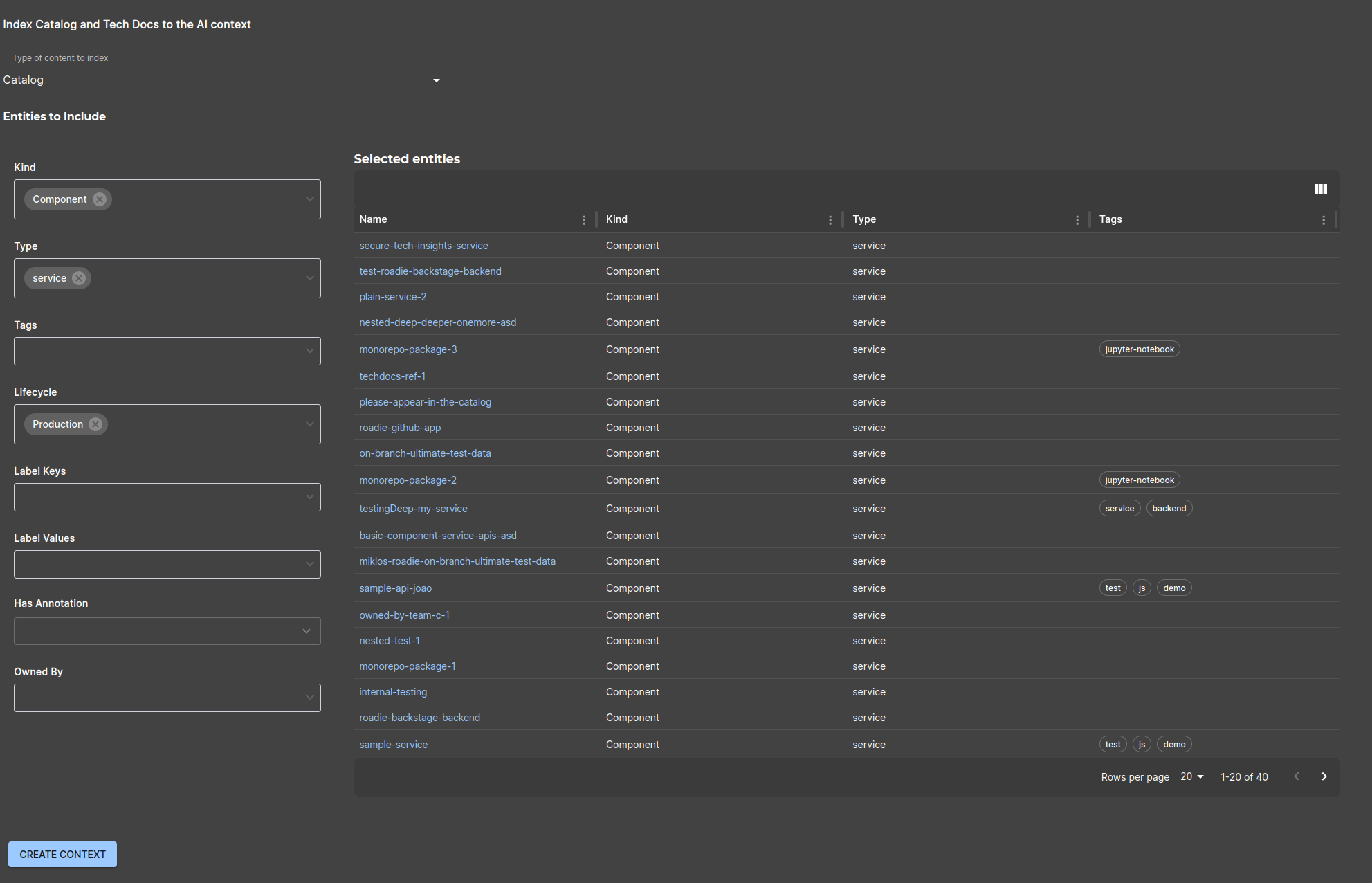Expand the Type of content Catalog dropdown
This screenshot has width=1372, height=883.
(223, 80)
